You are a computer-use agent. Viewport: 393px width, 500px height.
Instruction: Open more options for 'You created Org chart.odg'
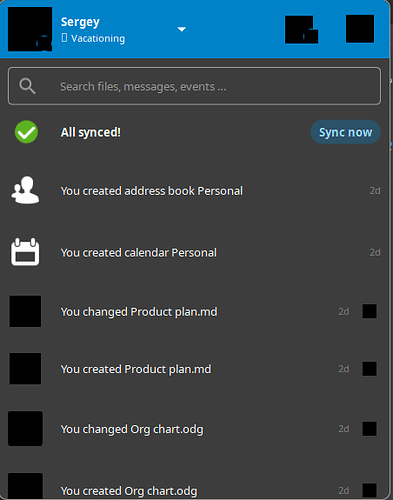click(370, 490)
